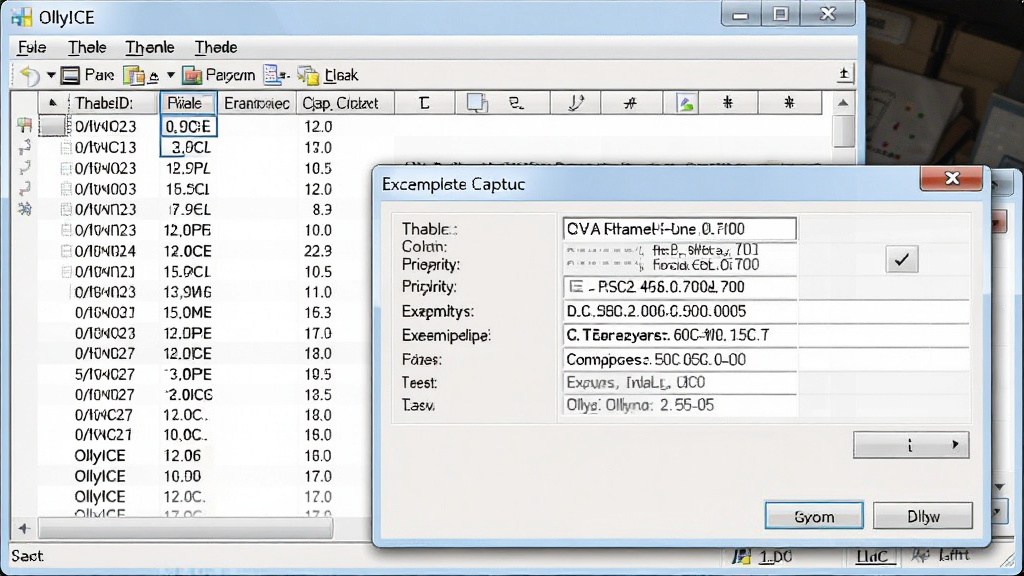This screenshot has height=576, width=1024.
Task: Click the Eleak toolbar item
Action: click(x=328, y=76)
